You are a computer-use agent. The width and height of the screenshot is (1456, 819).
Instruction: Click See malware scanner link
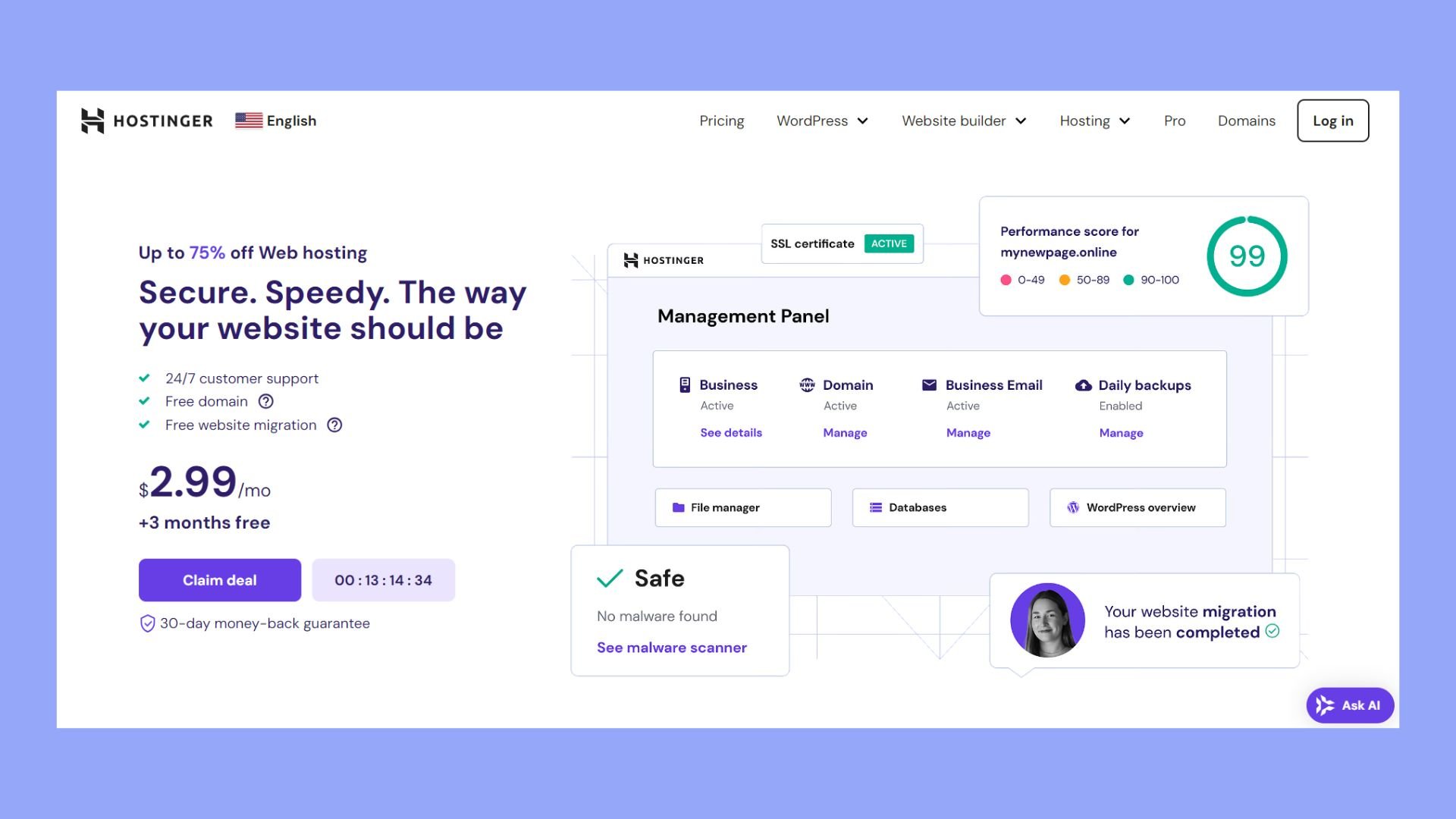(x=671, y=647)
